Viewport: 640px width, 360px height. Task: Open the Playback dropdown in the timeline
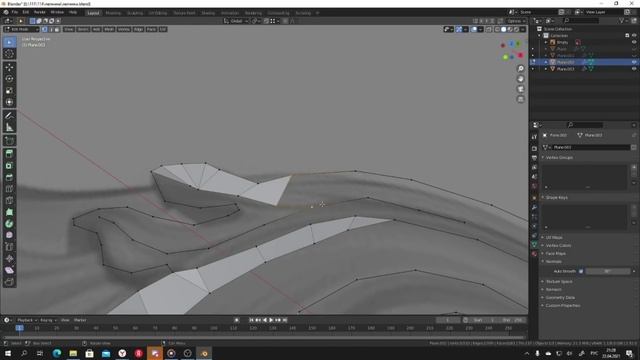(27, 320)
